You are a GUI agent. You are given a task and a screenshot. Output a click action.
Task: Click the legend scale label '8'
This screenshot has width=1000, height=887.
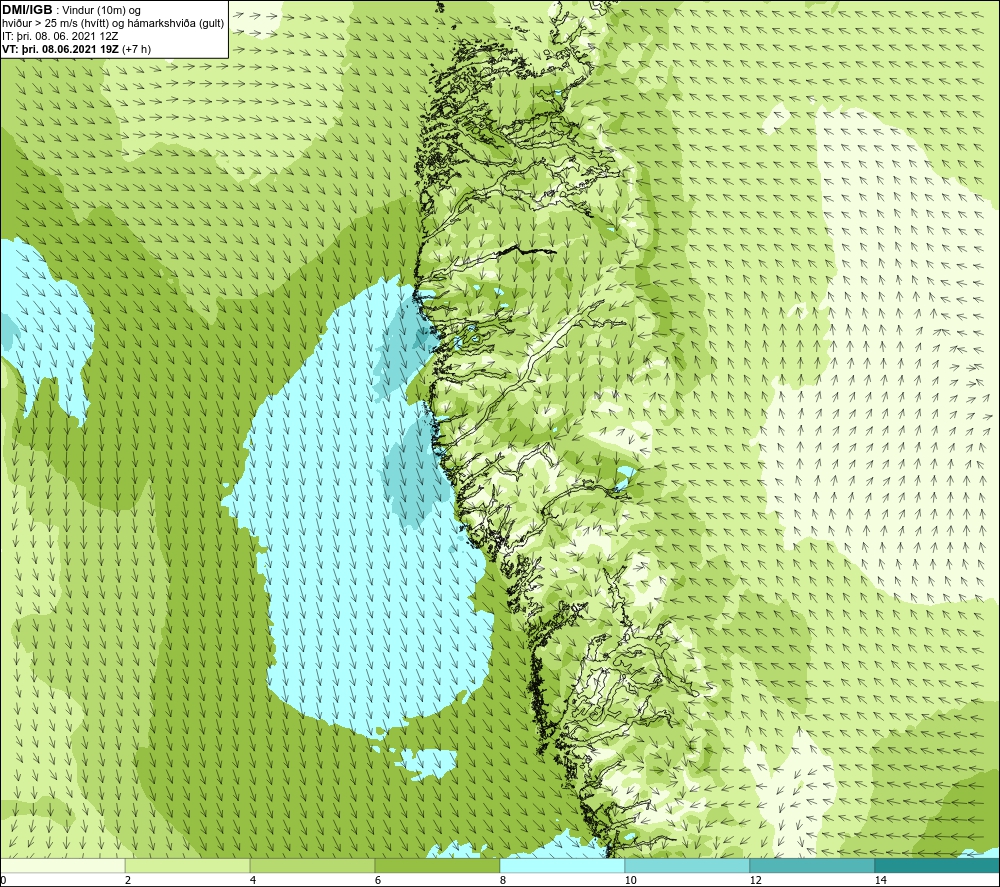(503, 880)
